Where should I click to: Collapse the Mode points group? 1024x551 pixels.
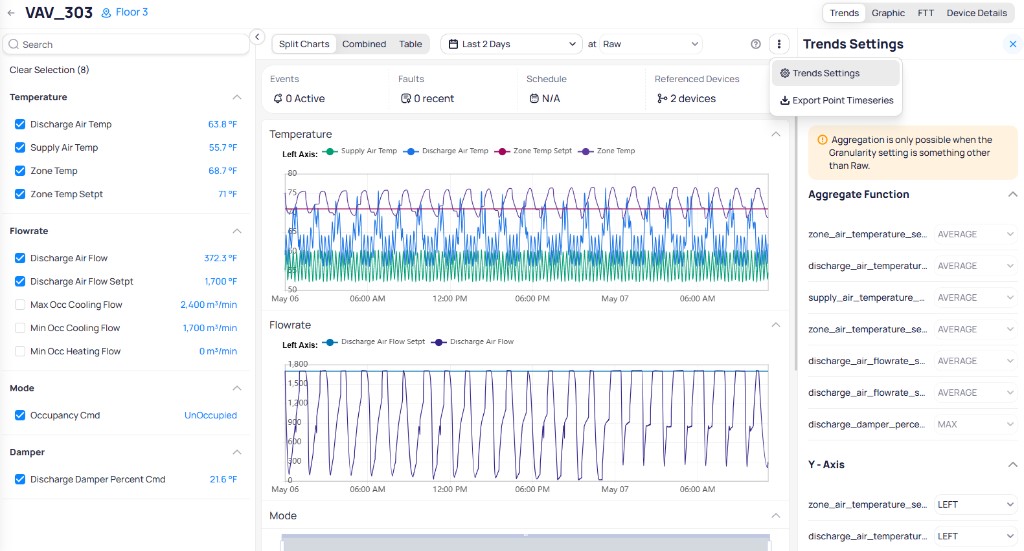237,388
